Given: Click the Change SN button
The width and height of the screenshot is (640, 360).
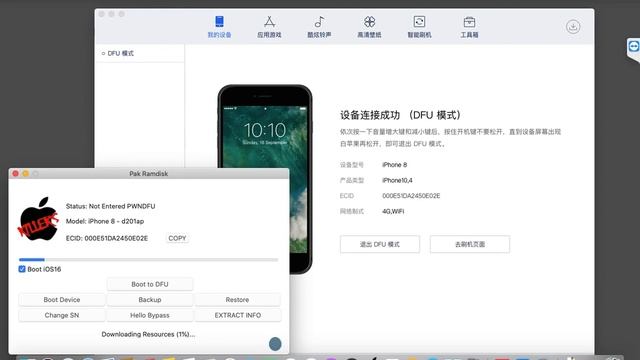Looking at the screenshot, I should point(62,315).
